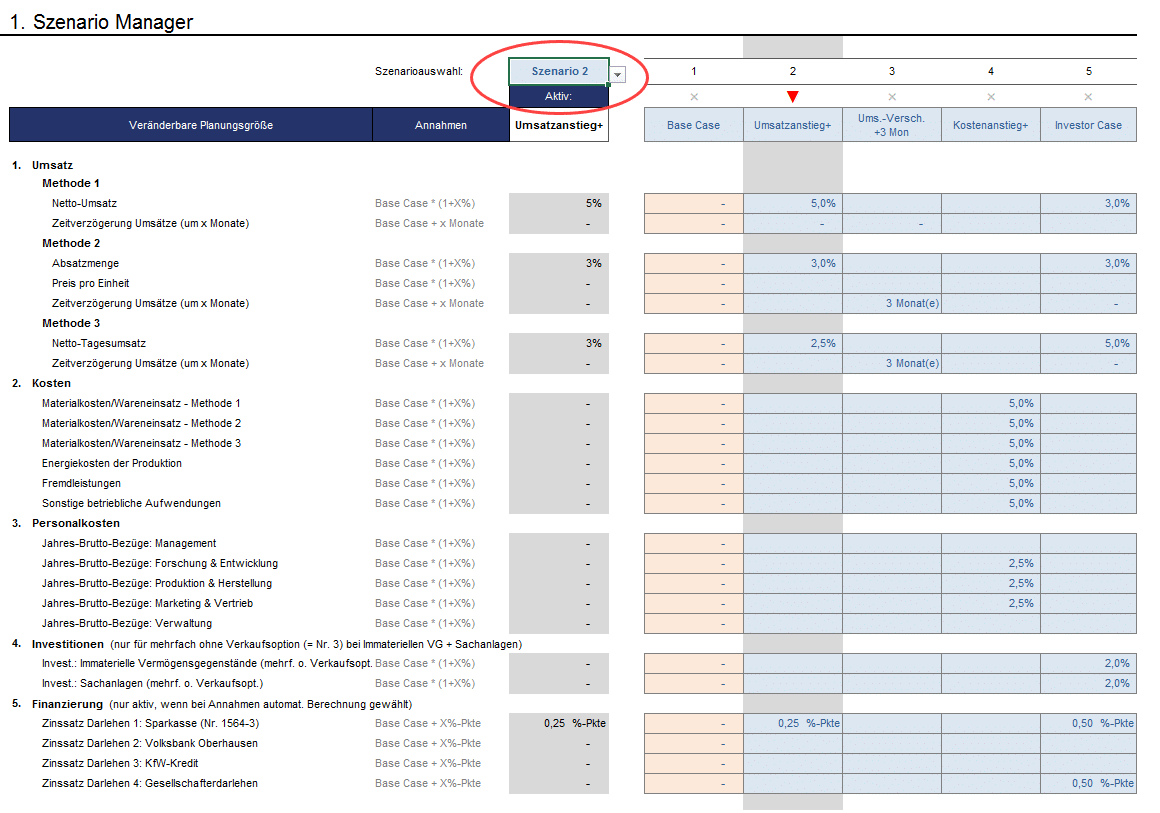The width and height of the screenshot is (1160, 813).
Task: Select the Szenario 2 selection cell
Action: (x=558, y=72)
